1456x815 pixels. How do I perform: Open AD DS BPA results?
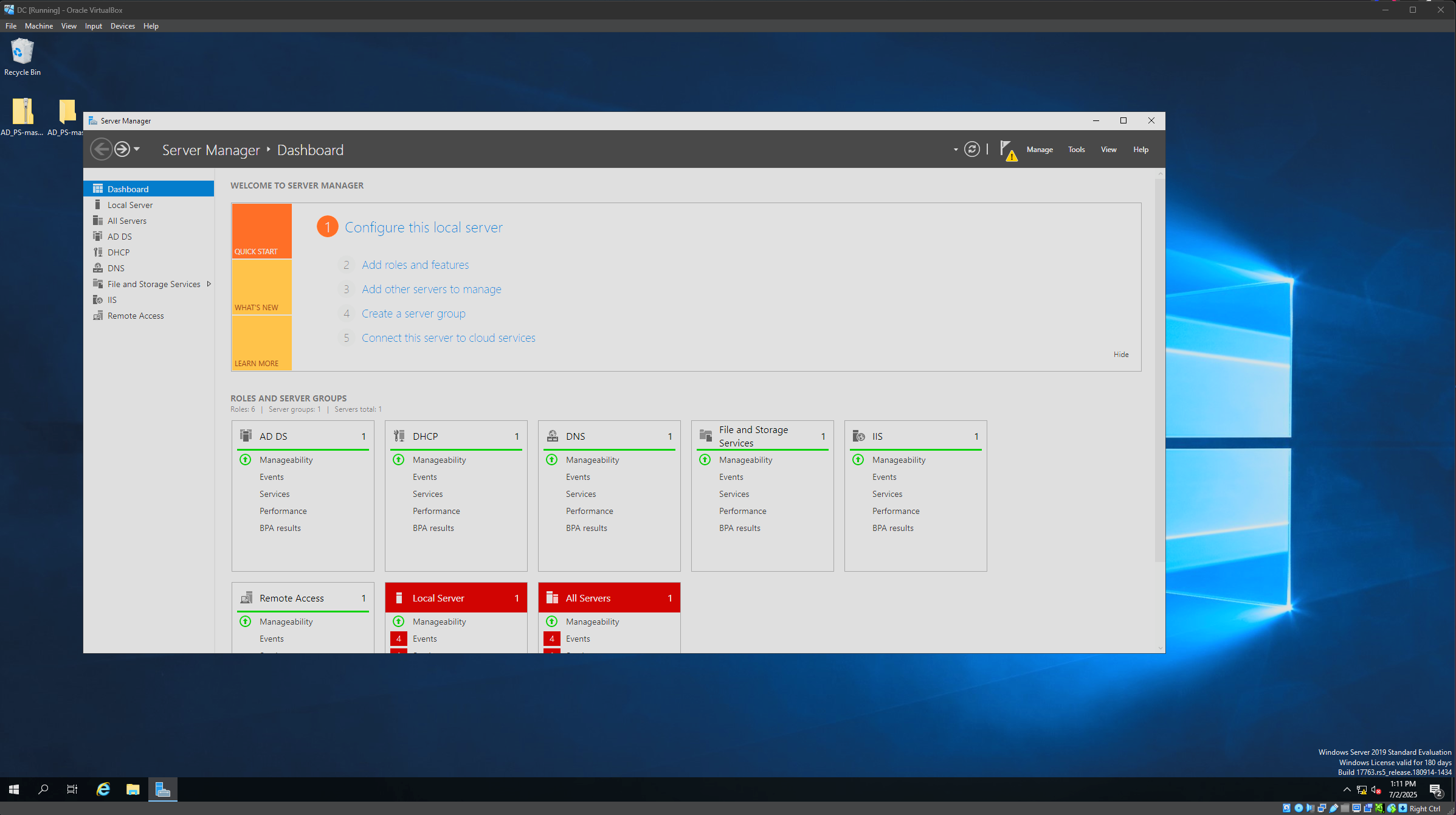pyautogui.click(x=280, y=528)
